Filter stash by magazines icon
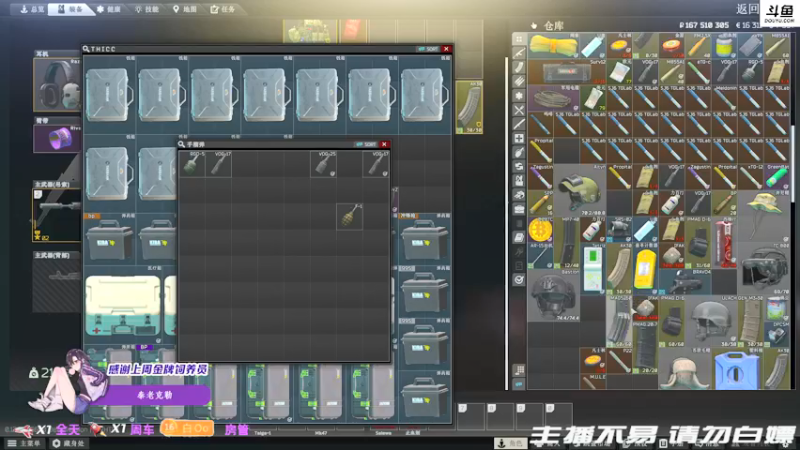This screenshot has height=450, width=800. point(519,67)
